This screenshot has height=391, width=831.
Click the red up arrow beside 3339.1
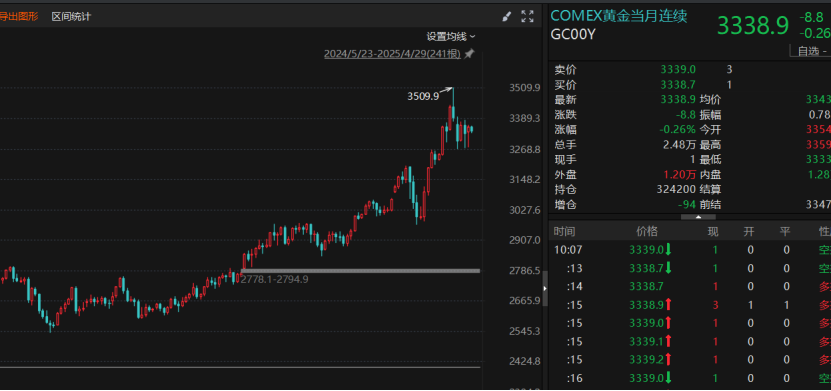668,341
